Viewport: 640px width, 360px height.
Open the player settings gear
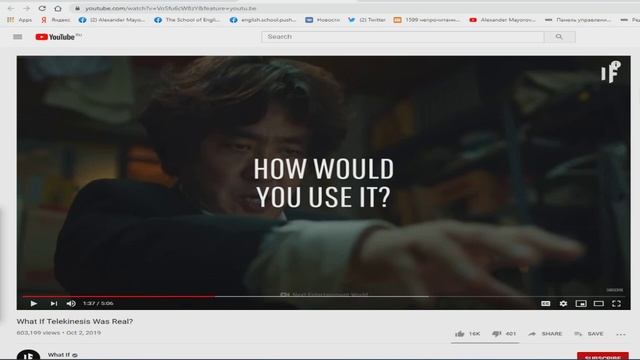(563, 303)
